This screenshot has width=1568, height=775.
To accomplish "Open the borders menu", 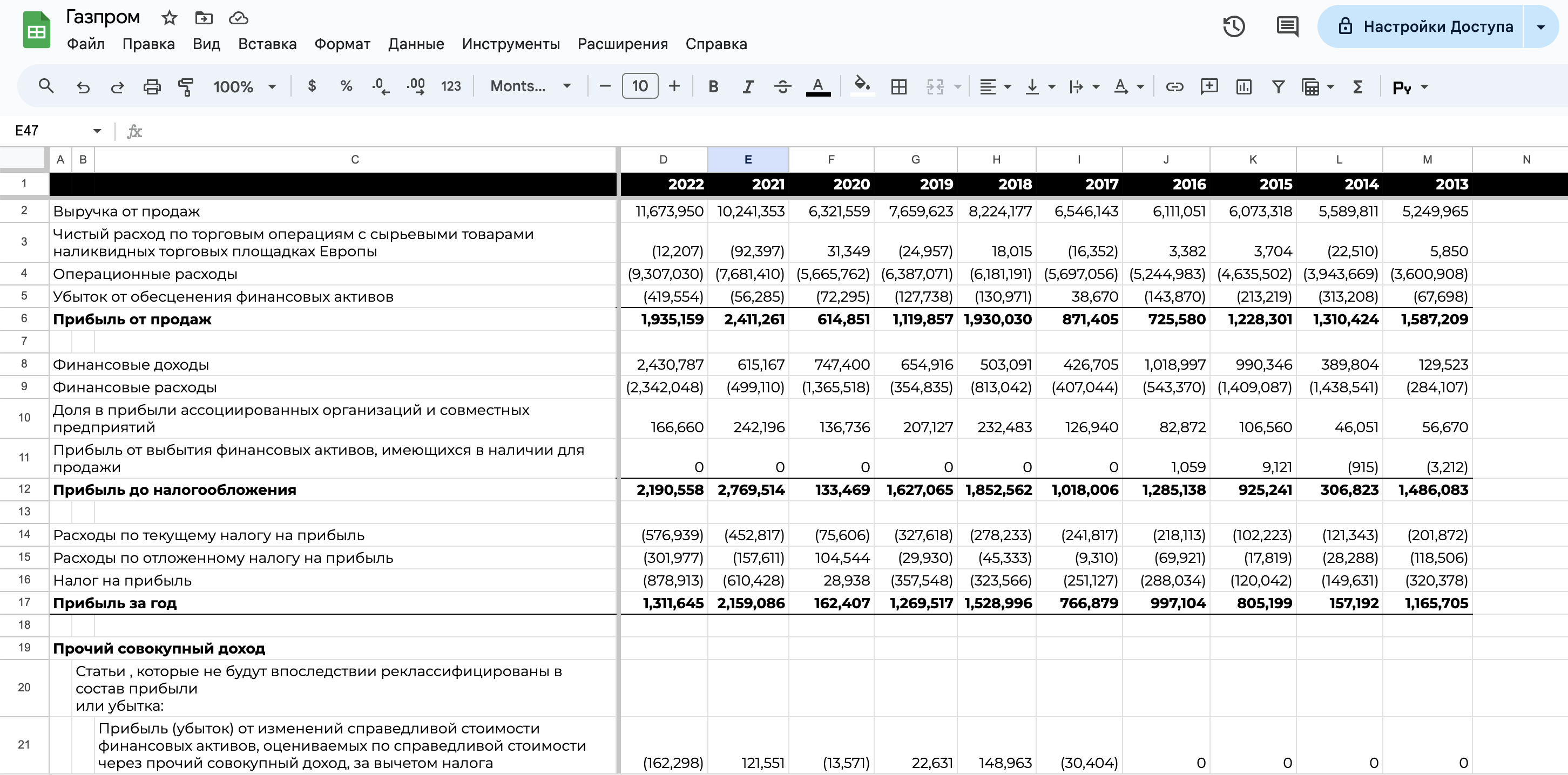I will tap(898, 86).
